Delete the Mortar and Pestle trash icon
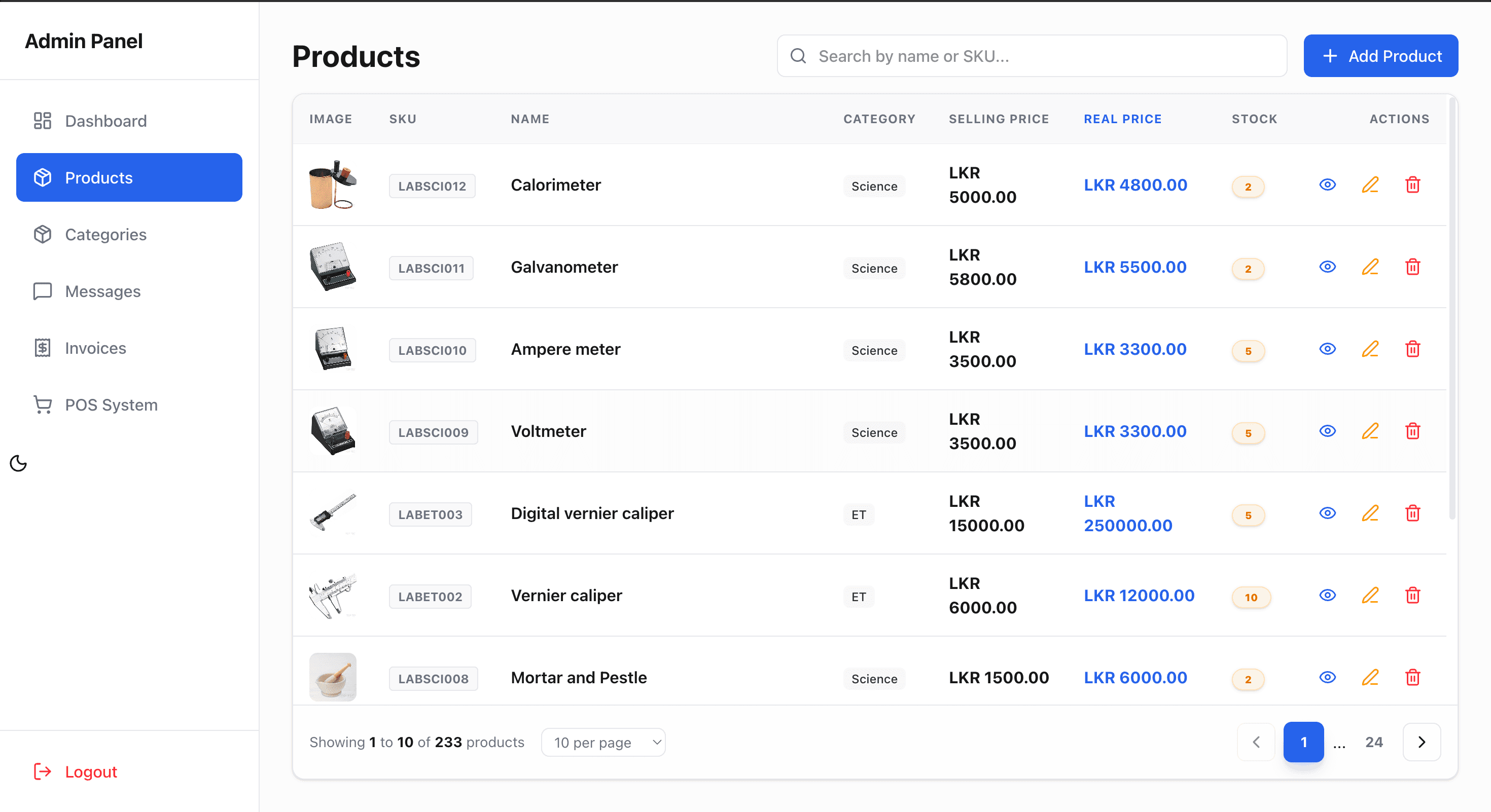 tap(1413, 677)
